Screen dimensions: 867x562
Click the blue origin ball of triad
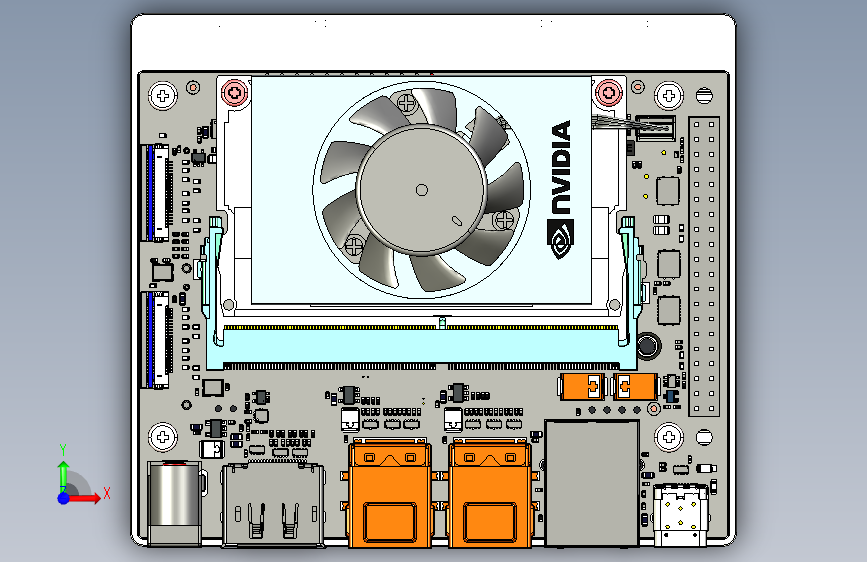click(64, 498)
